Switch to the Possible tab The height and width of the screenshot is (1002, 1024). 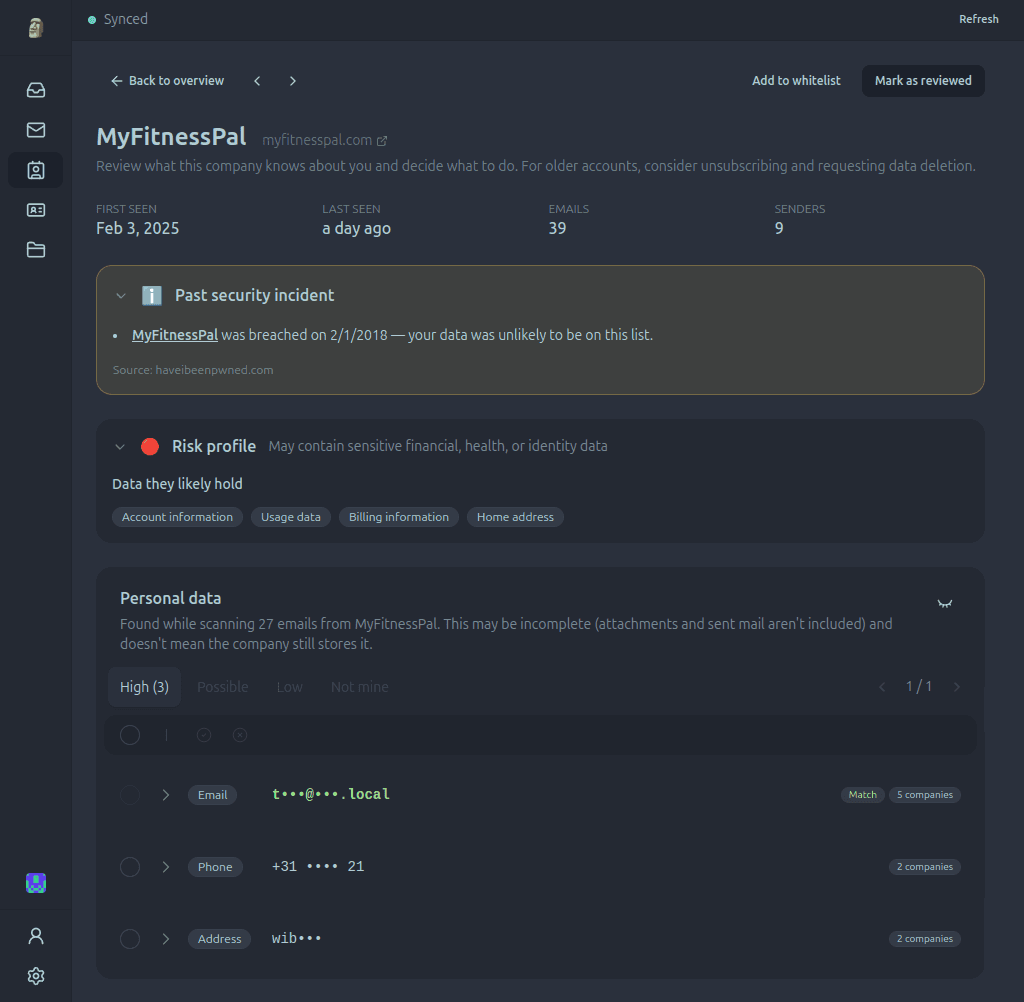223,687
